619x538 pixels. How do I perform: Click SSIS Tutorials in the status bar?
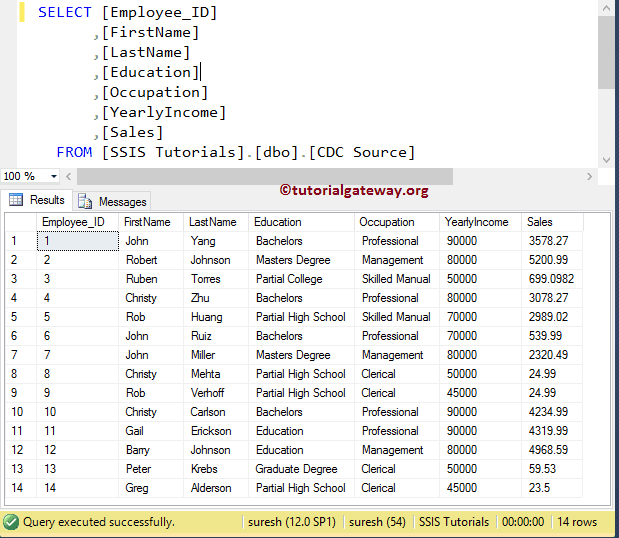454,522
